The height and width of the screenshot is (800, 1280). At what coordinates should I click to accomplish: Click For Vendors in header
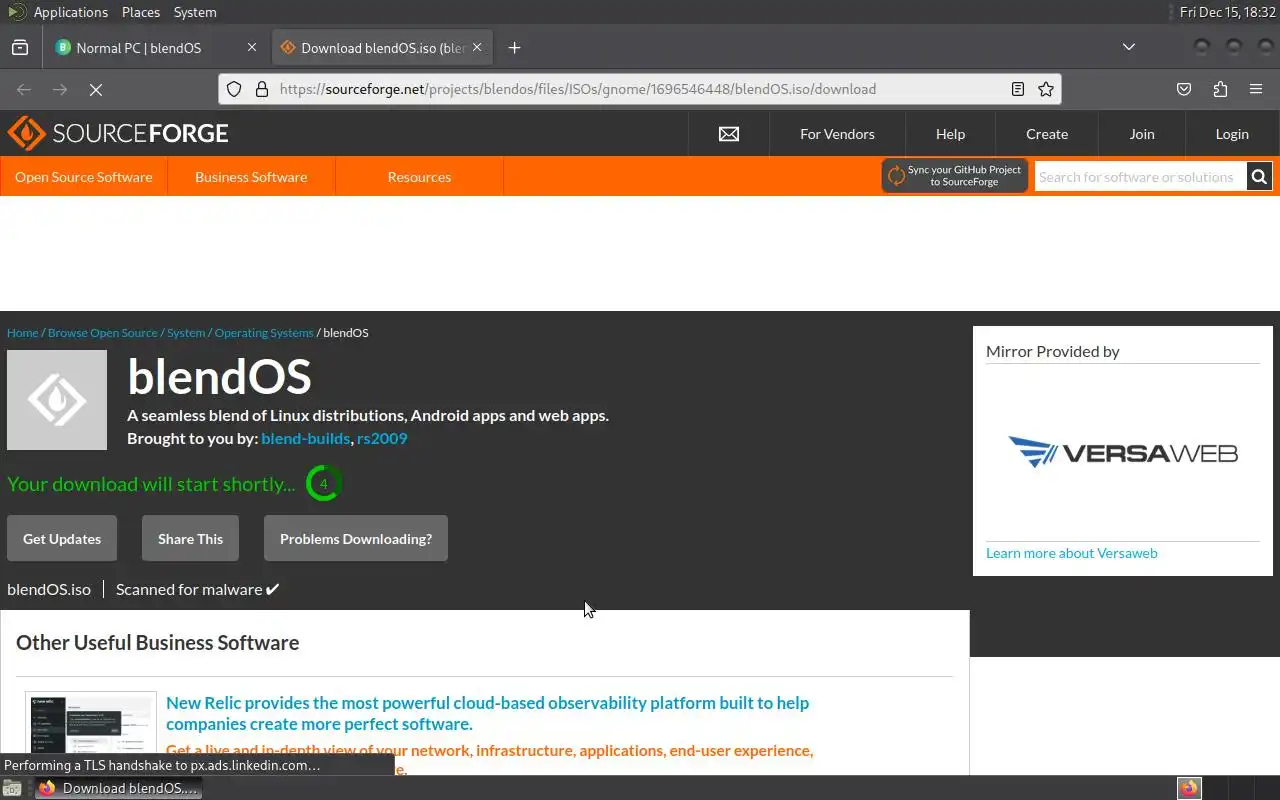pos(837,134)
